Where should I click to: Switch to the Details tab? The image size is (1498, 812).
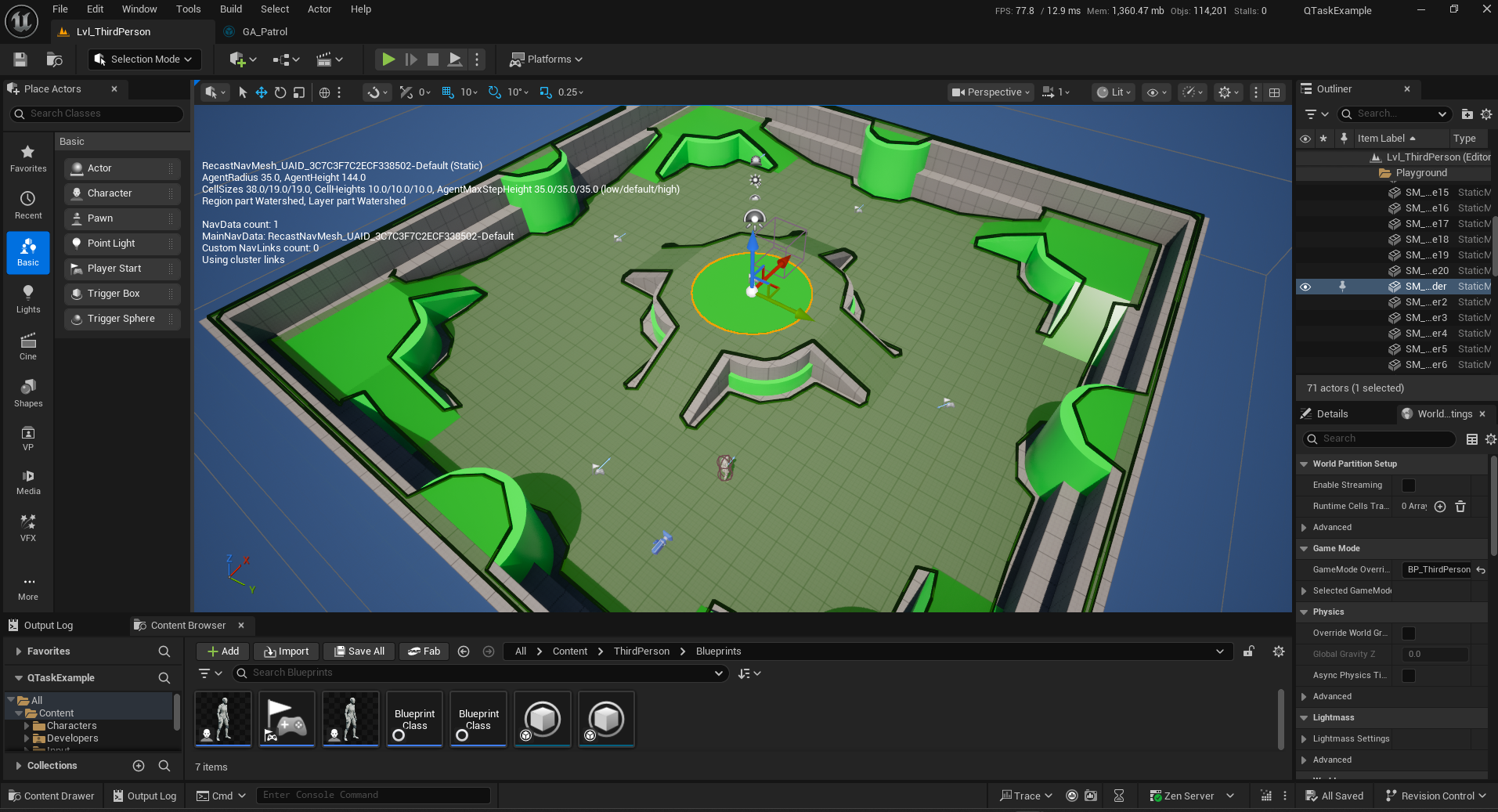click(x=1332, y=414)
